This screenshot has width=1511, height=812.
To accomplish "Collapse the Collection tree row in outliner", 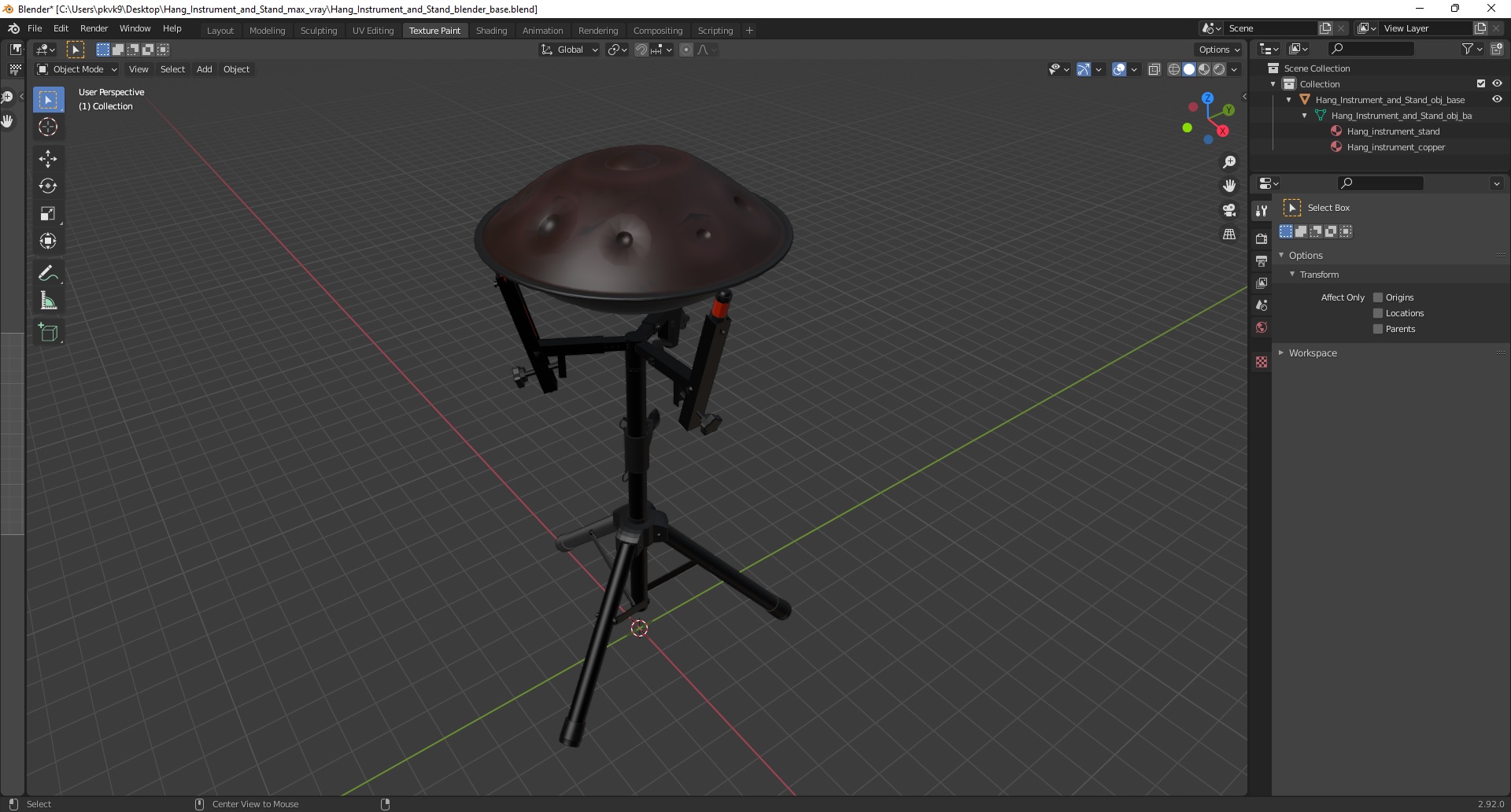I will coord(1273,84).
